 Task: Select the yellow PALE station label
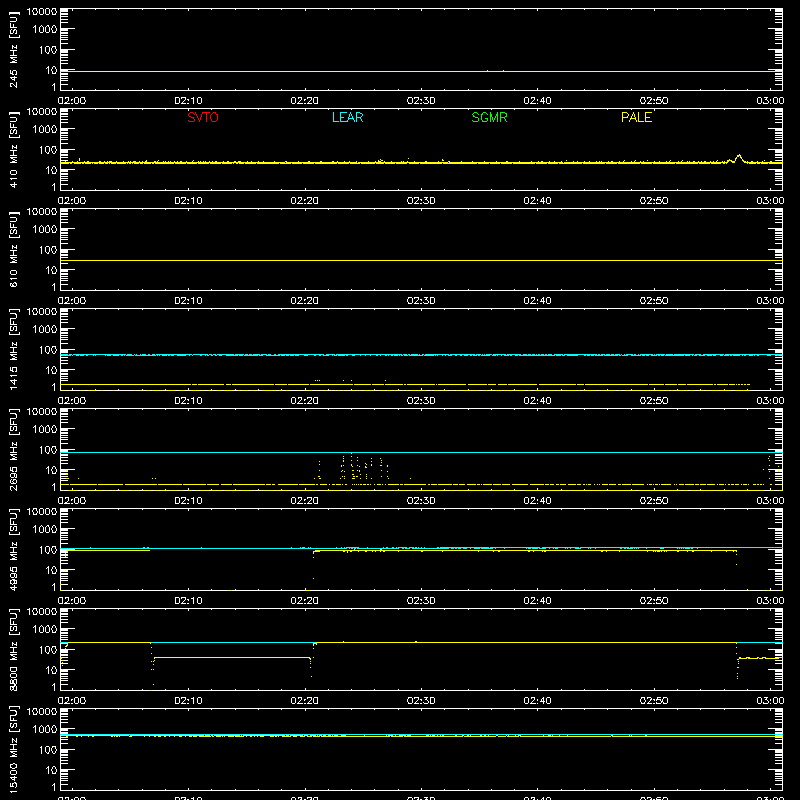(x=636, y=117)
